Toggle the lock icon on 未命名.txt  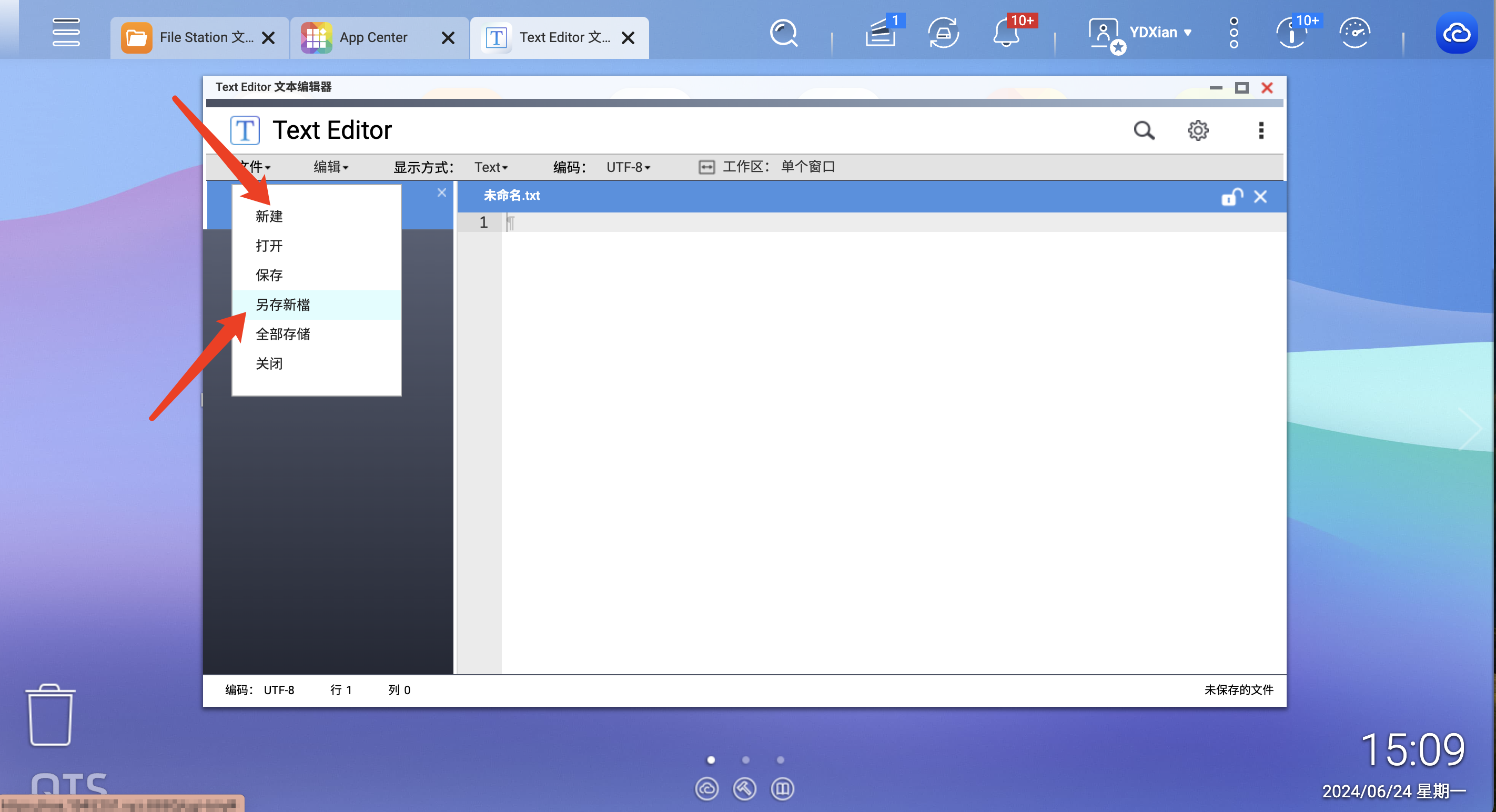pyautogui.click(x=1231, y=197)
